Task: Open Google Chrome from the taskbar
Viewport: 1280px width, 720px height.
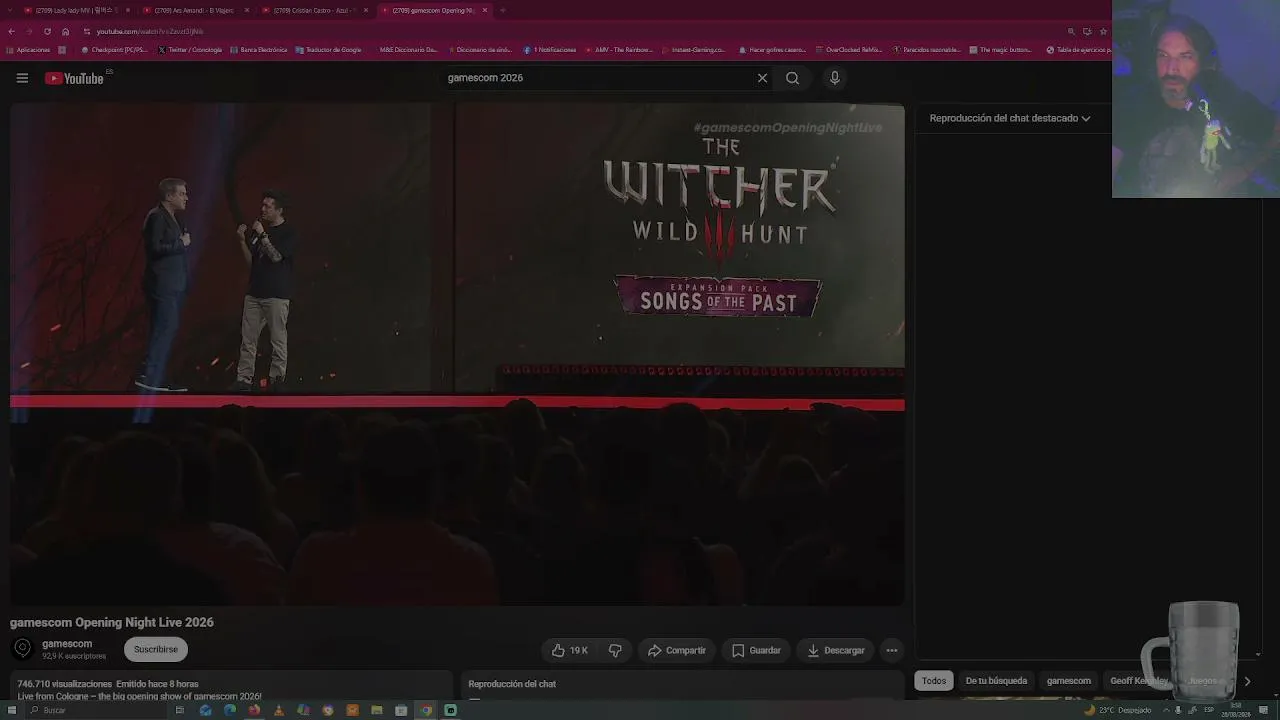Action: point(426,710)
